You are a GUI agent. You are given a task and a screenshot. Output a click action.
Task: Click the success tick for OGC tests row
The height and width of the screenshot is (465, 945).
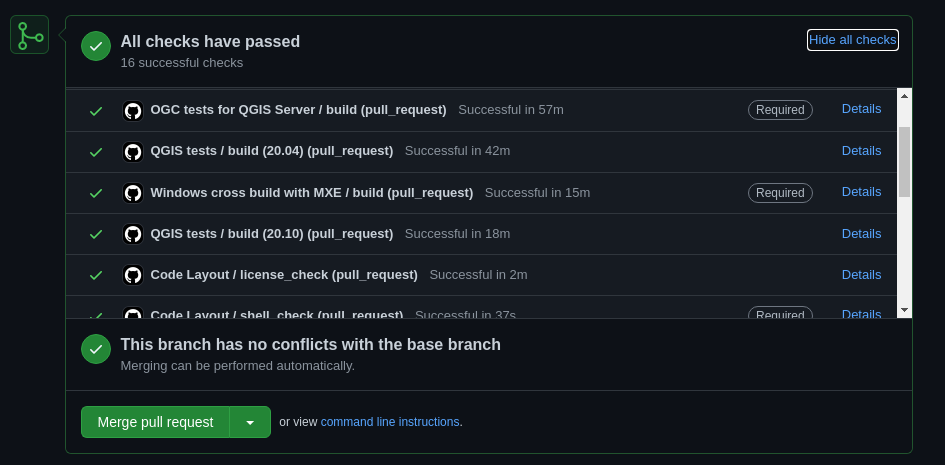[96, 111]
